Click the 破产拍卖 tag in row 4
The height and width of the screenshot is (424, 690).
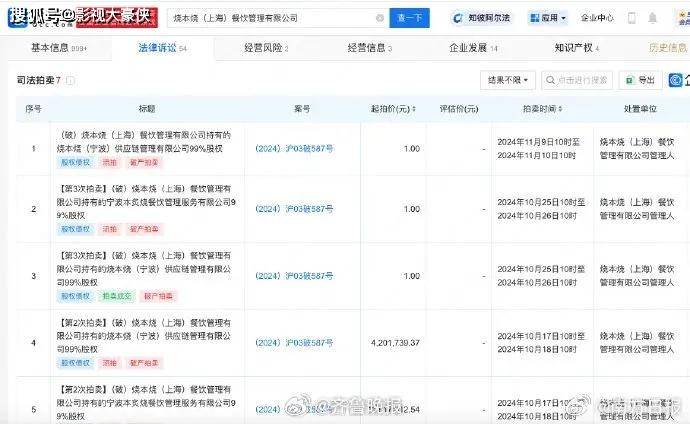[144, 363]
